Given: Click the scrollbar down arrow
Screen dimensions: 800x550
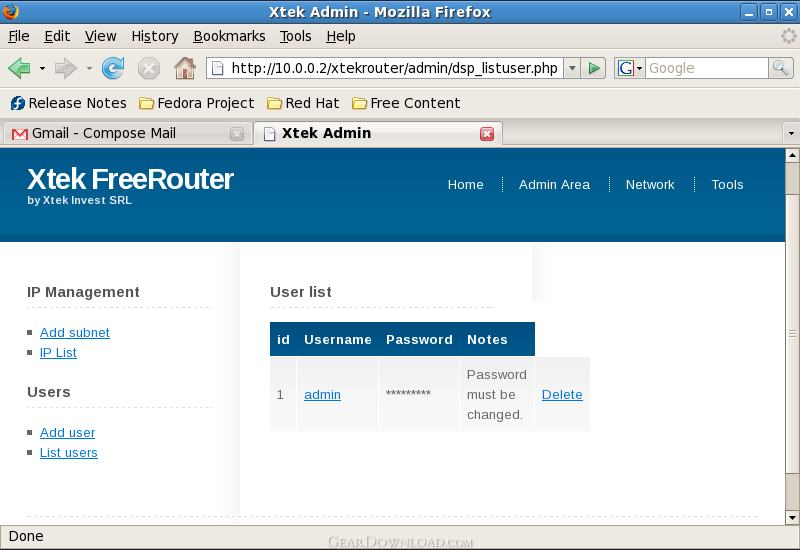Looking at the screenshot, I should (x=792, y=518).
